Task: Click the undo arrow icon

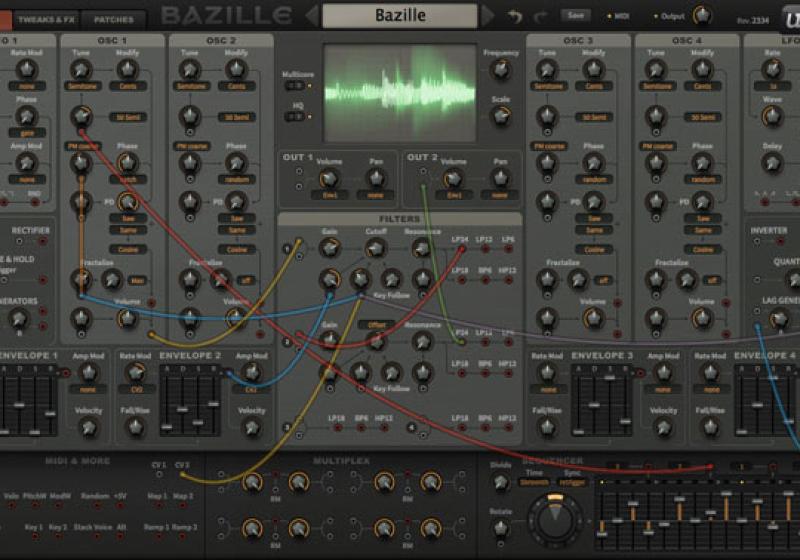Action: [515, 16]
